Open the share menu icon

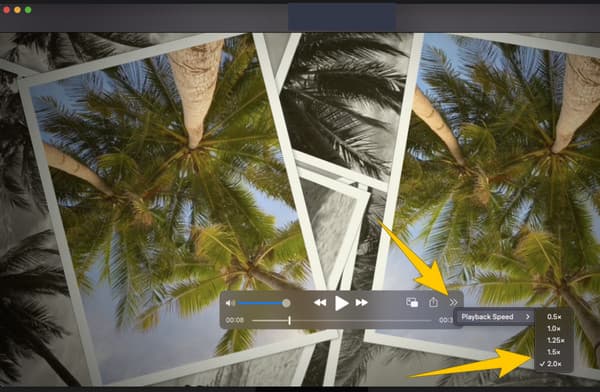(x=433, y=302)
